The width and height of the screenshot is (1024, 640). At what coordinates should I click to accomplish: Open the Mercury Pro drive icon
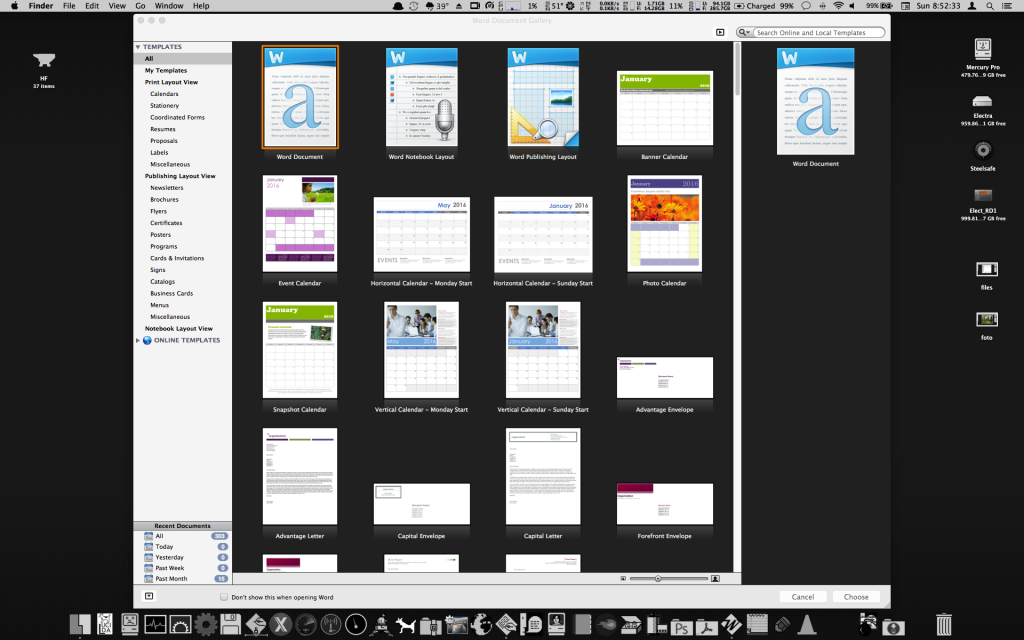coord(982,50)
